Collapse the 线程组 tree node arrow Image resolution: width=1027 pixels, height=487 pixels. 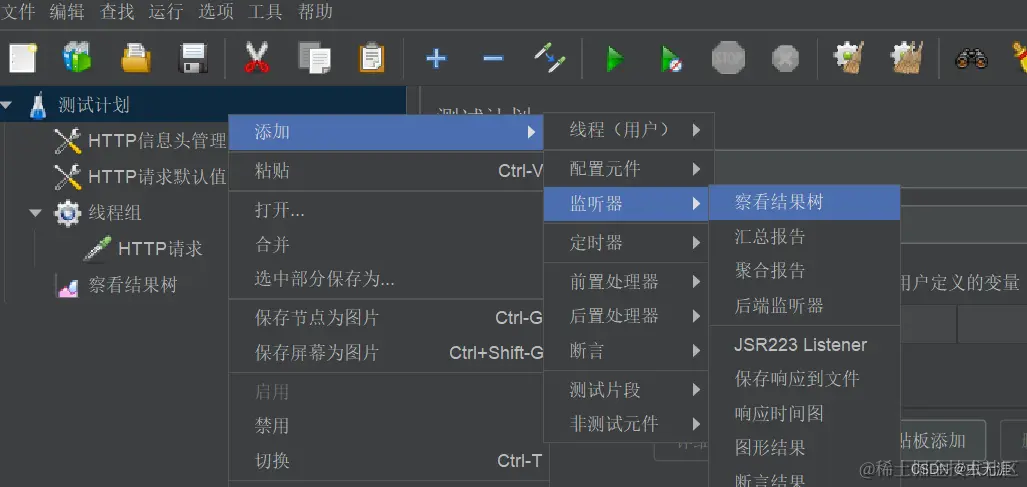point(36,213)
